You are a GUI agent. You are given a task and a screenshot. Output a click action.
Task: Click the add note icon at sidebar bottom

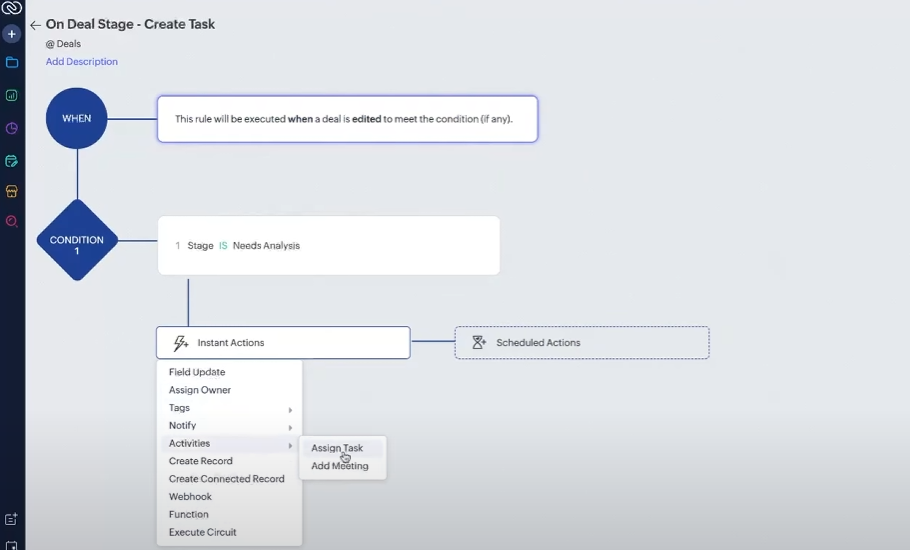tap(12, 519)
